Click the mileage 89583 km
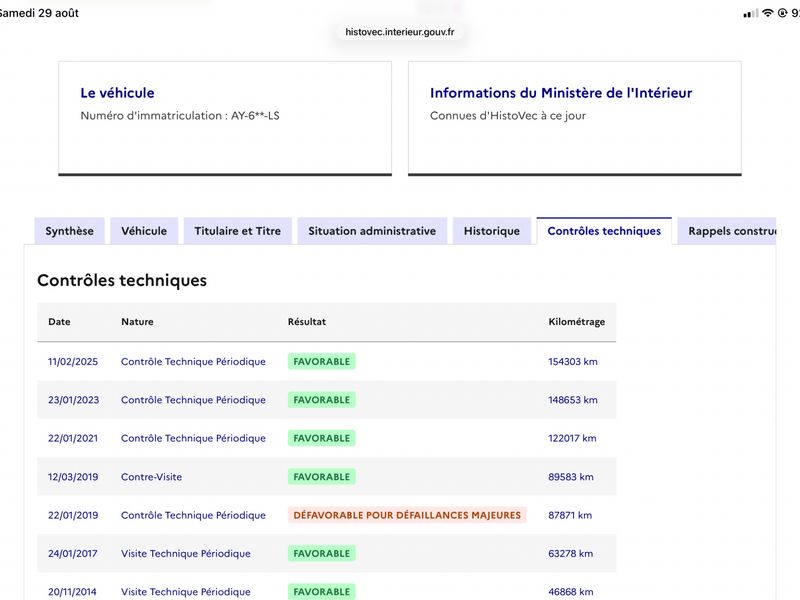The width and height of the screenshot is (800, 600). [x=571, y=477]
